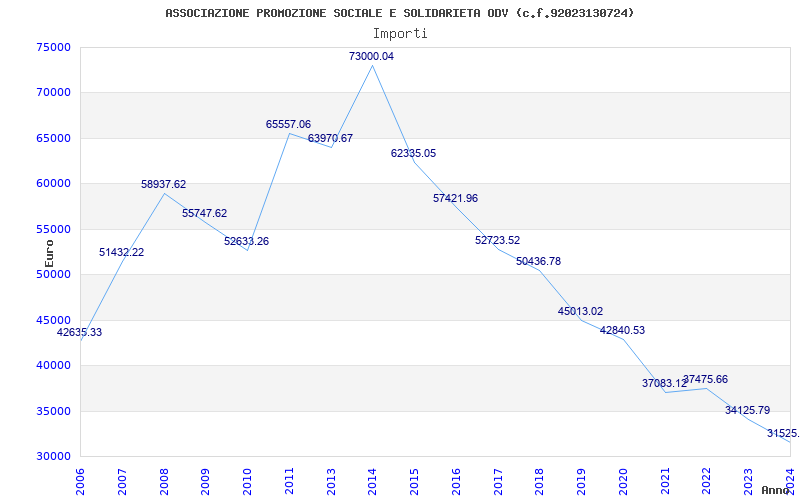Click the 75000 y-axis tick label
The image size is (800, 500).
(x=54, y=47)
